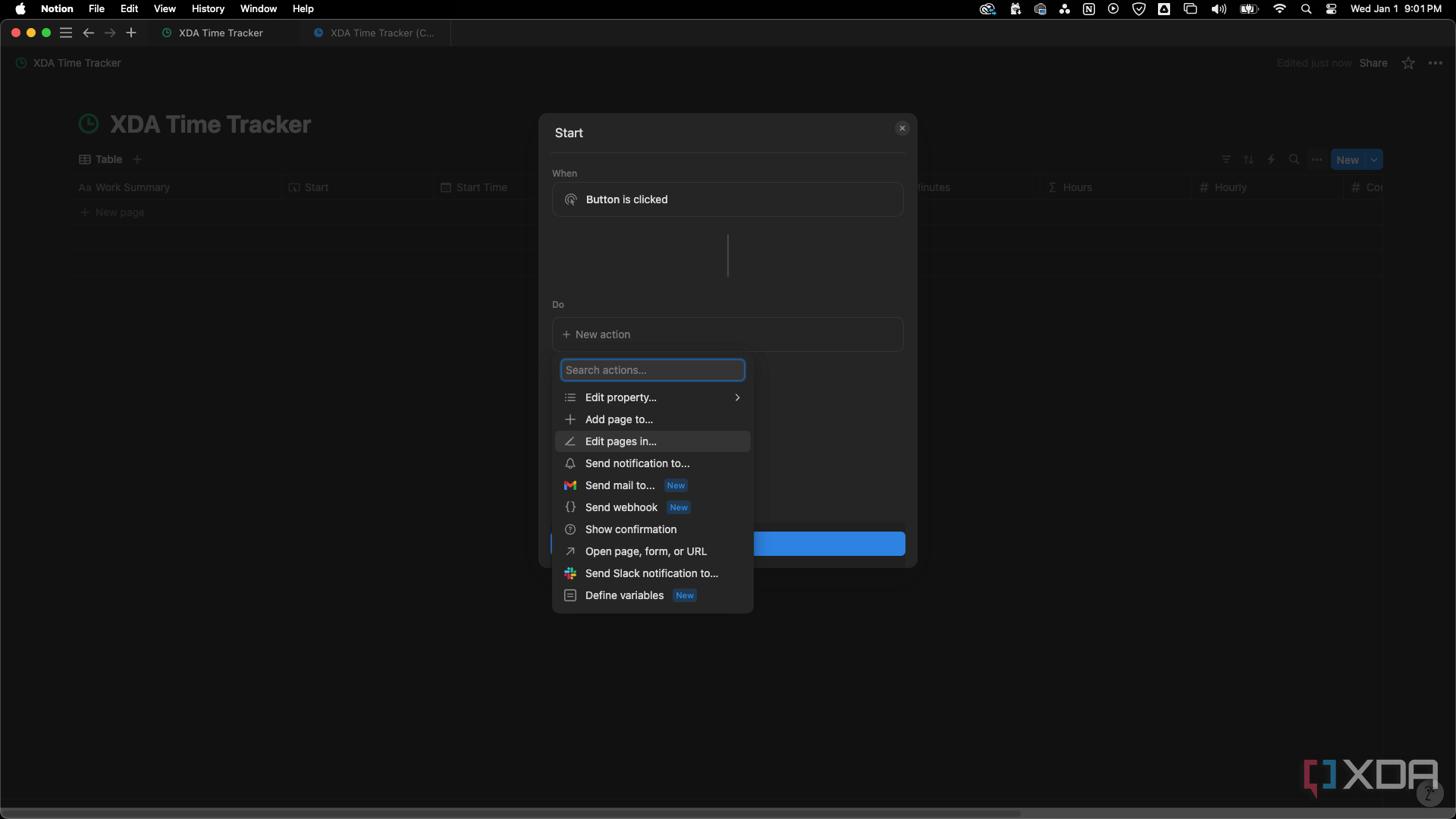Screen dimensions: 1456x819
Task: Click the Sort icon in table toolbar
Action: [1248, 159]
